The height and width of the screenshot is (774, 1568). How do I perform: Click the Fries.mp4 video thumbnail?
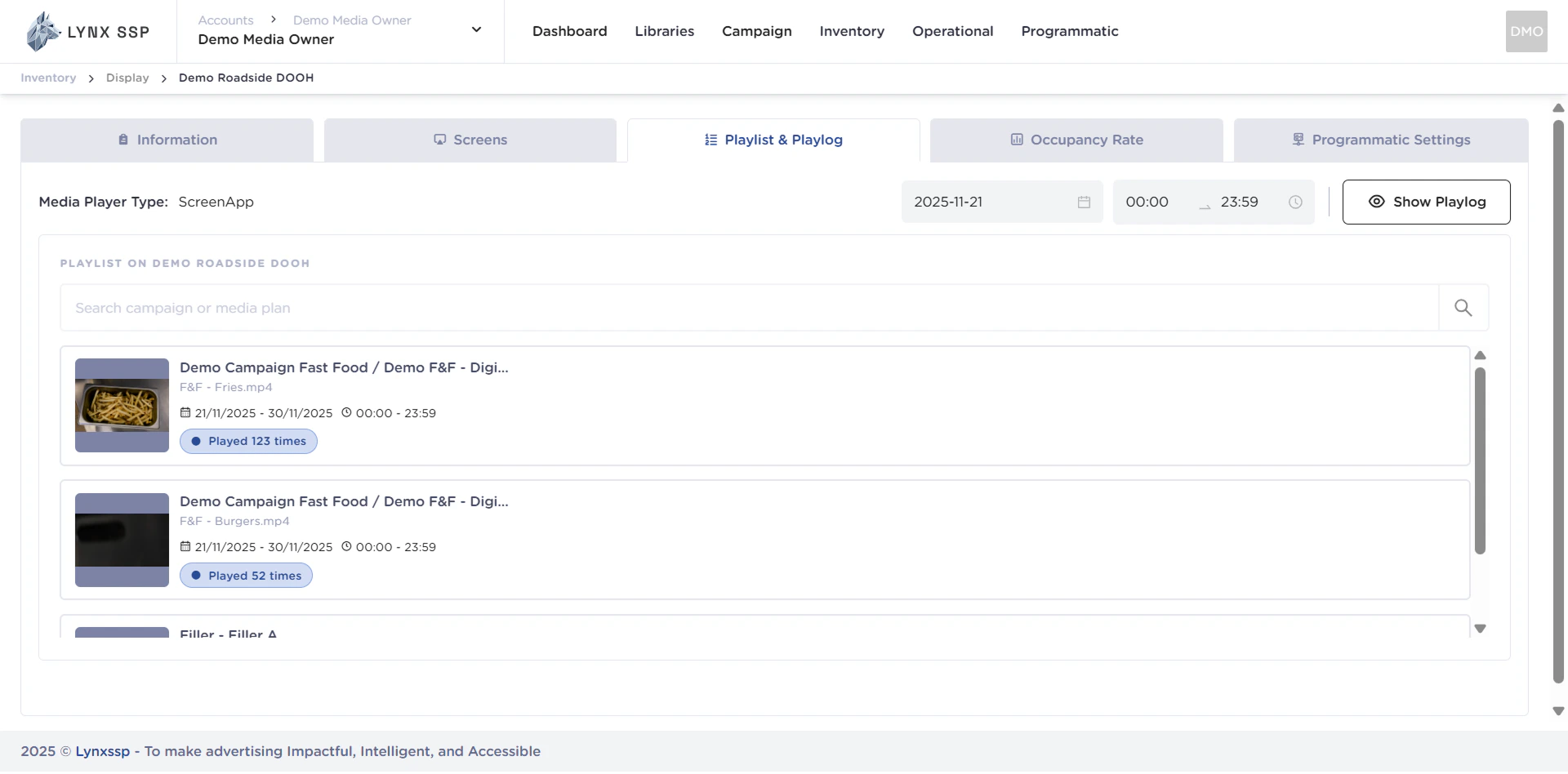coord(121,405)
